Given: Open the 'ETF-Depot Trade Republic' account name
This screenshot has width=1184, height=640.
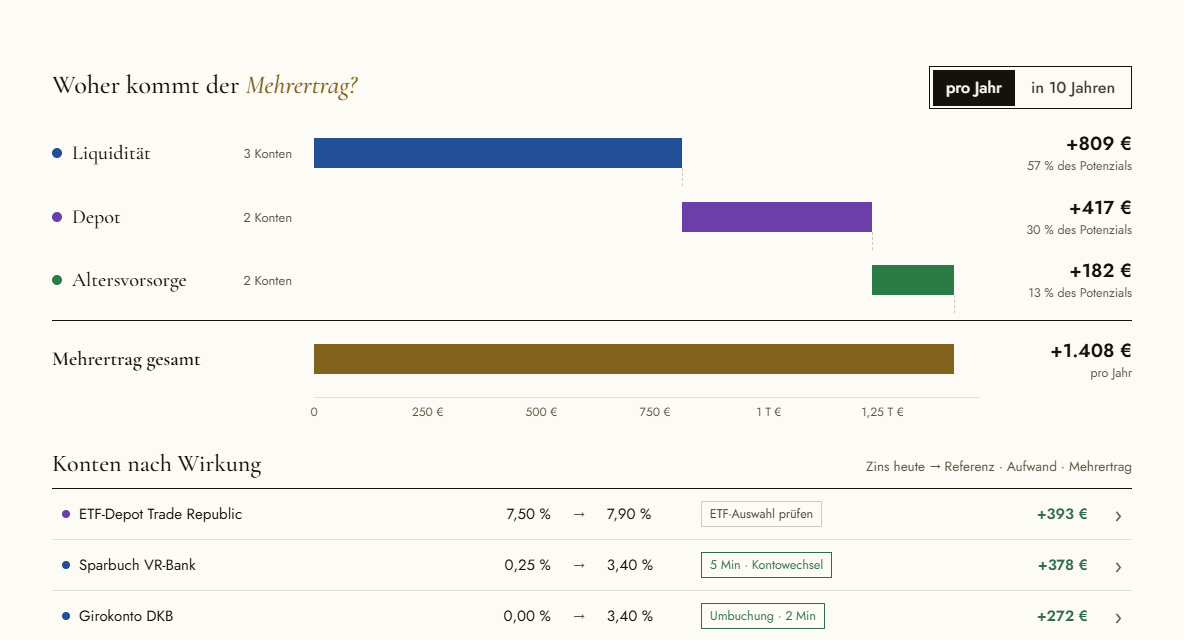Looking at the screenshot, I should pos(160,514).
